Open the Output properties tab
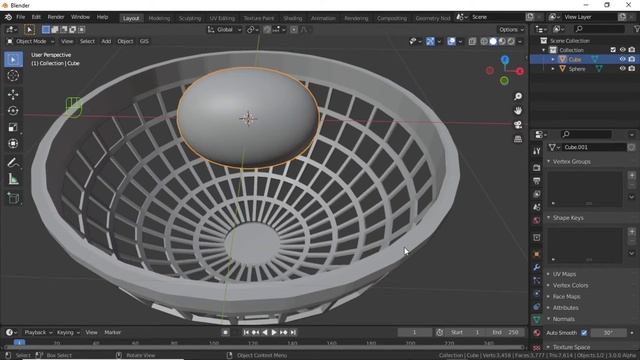Viewport: 640px width, 360px height. [x=537, y=181]
